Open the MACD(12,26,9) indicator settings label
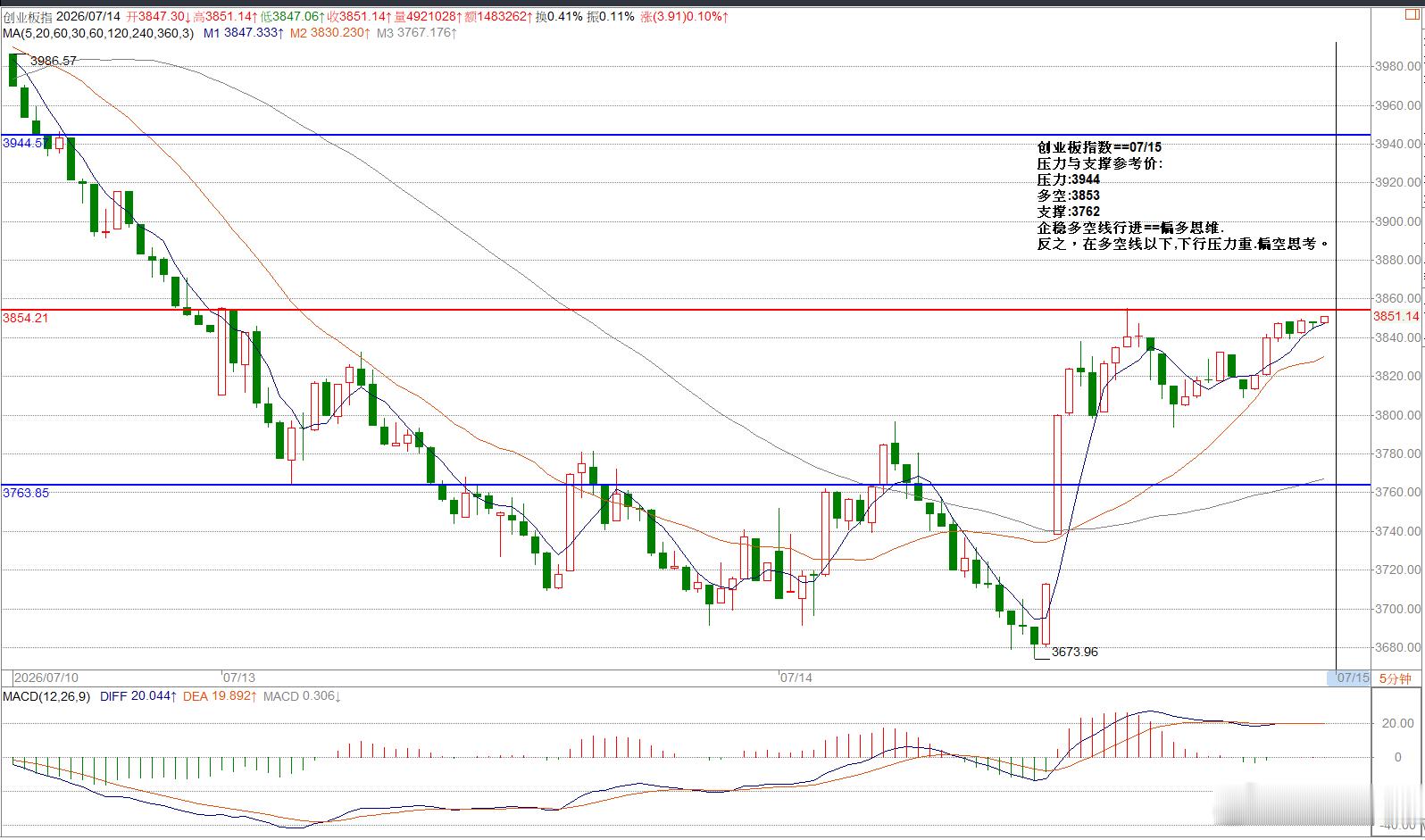1425x840 pixels. pyautogui.click(x=46, y=696)
